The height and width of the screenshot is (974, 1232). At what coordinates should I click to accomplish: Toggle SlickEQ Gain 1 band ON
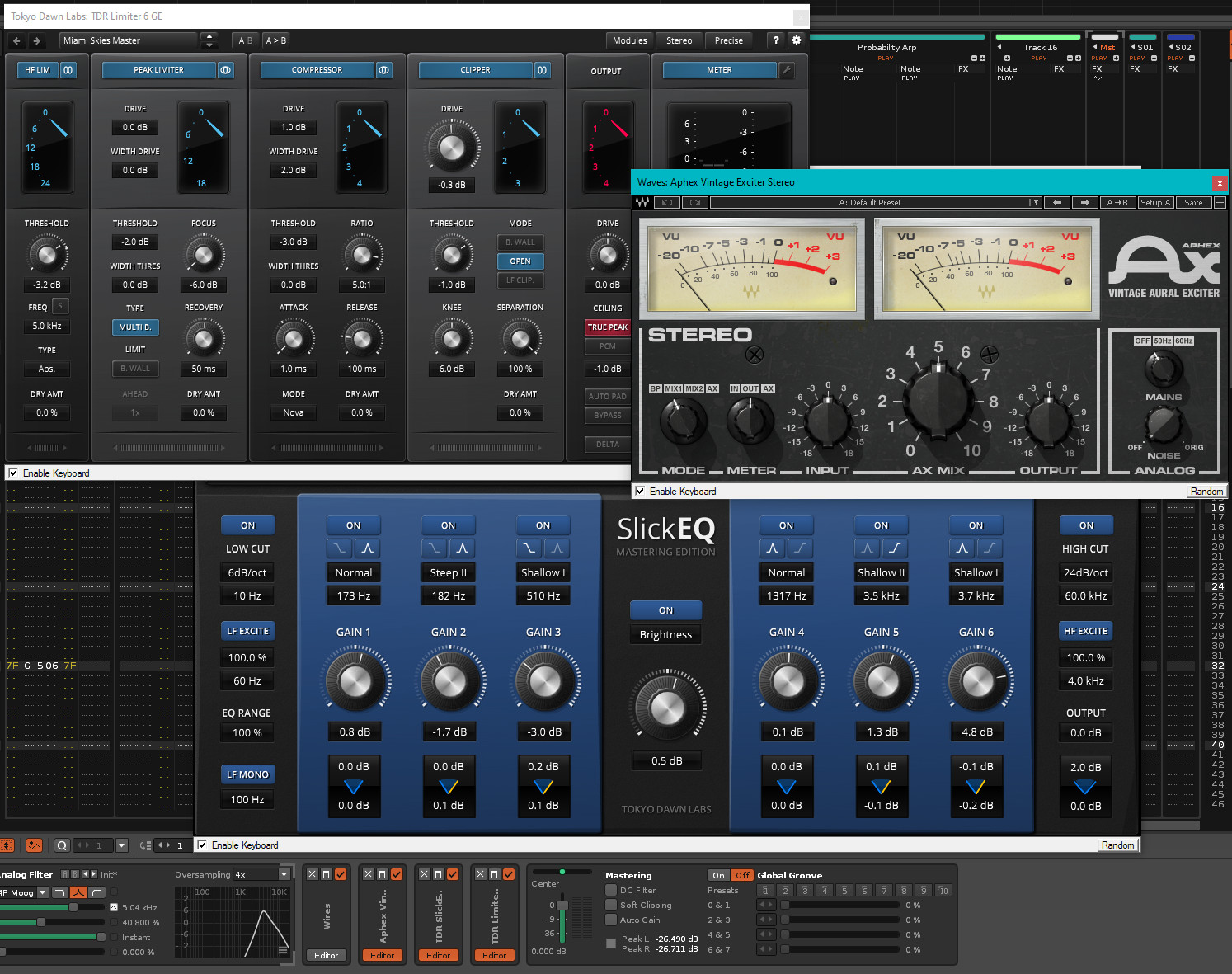(x=353, y=525)
